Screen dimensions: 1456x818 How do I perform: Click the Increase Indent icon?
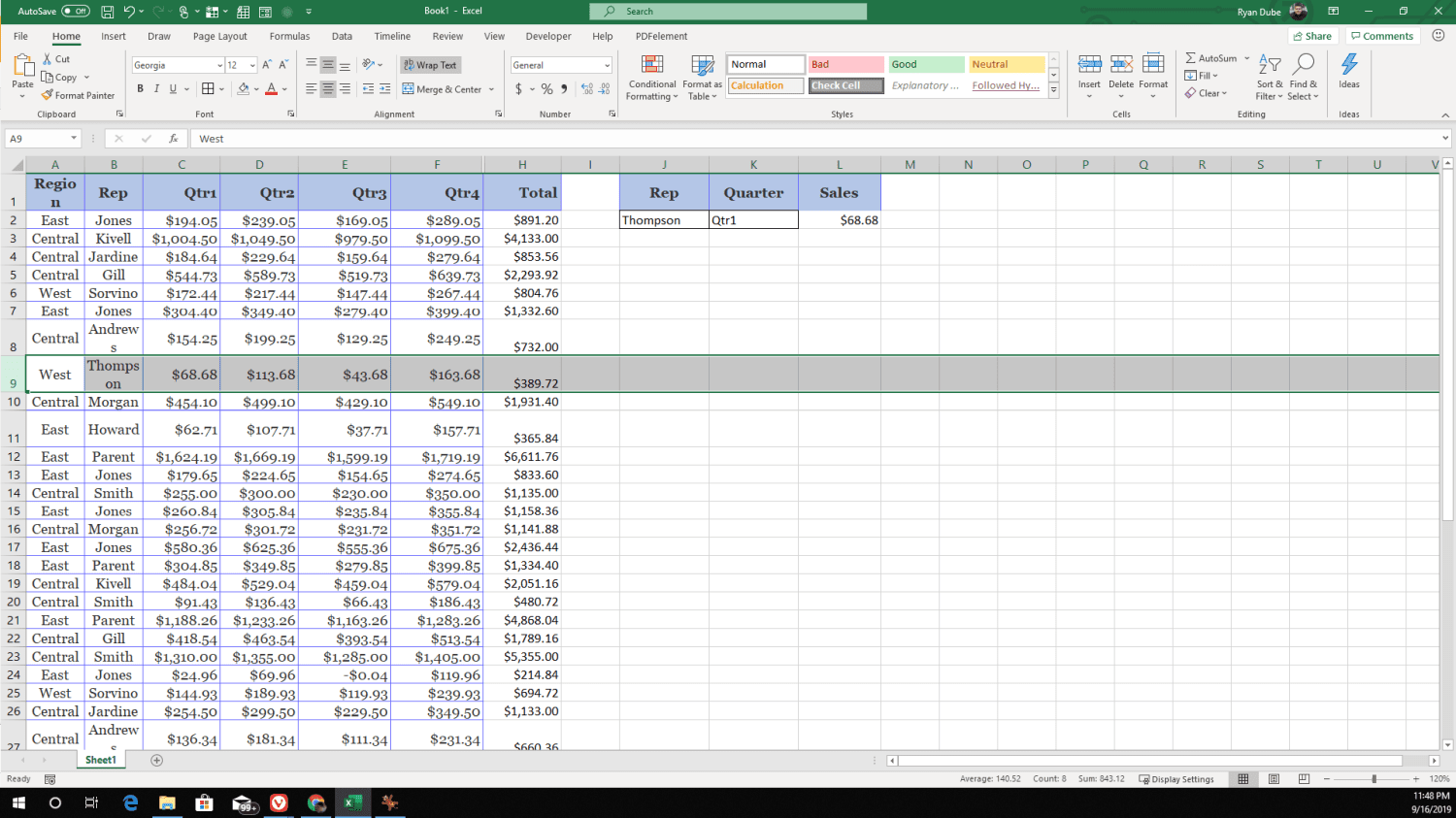click(384, 89)
